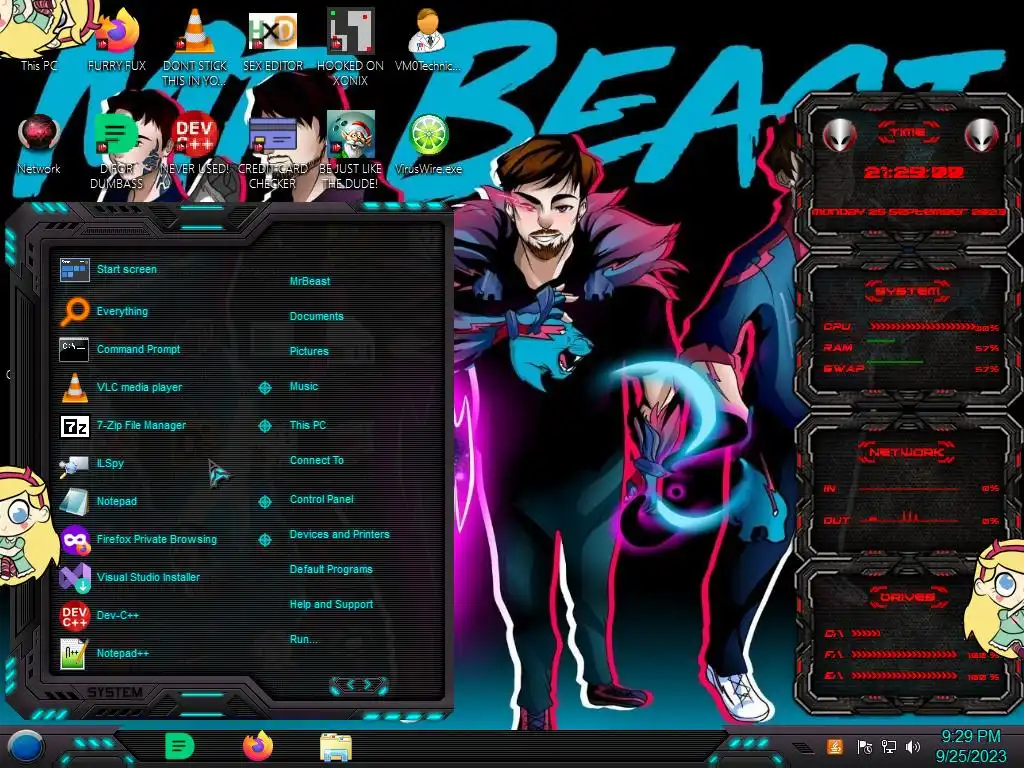
Task: Click the taskbar clock showing 9:29 PM
Action: (x=971, y=746)
